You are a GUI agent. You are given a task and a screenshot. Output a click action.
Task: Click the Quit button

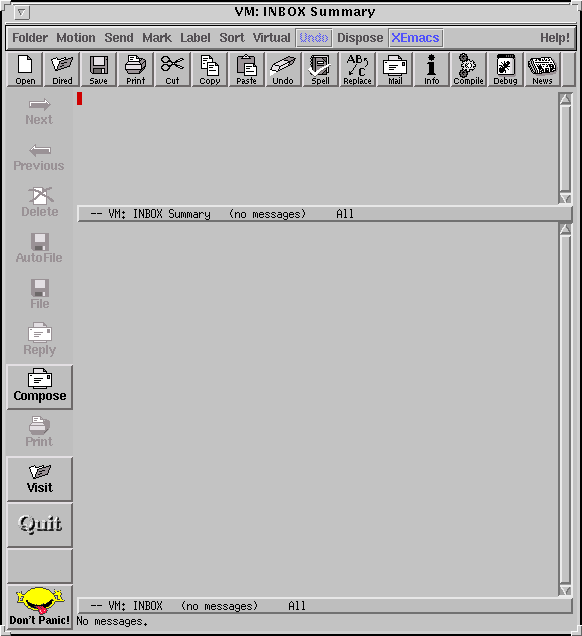pos(40,525)
